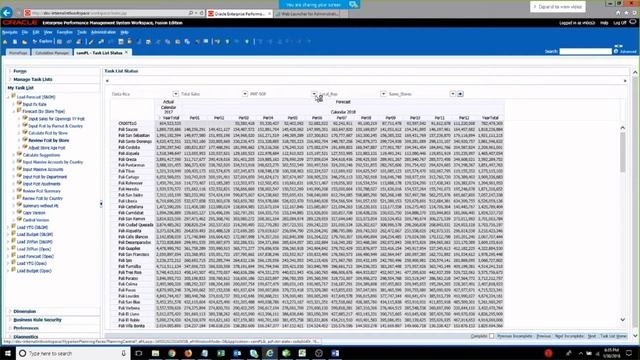This screenshot has width=640, height=360.
Task: Open the Administration menu
Action: click(x=103, y=32)
